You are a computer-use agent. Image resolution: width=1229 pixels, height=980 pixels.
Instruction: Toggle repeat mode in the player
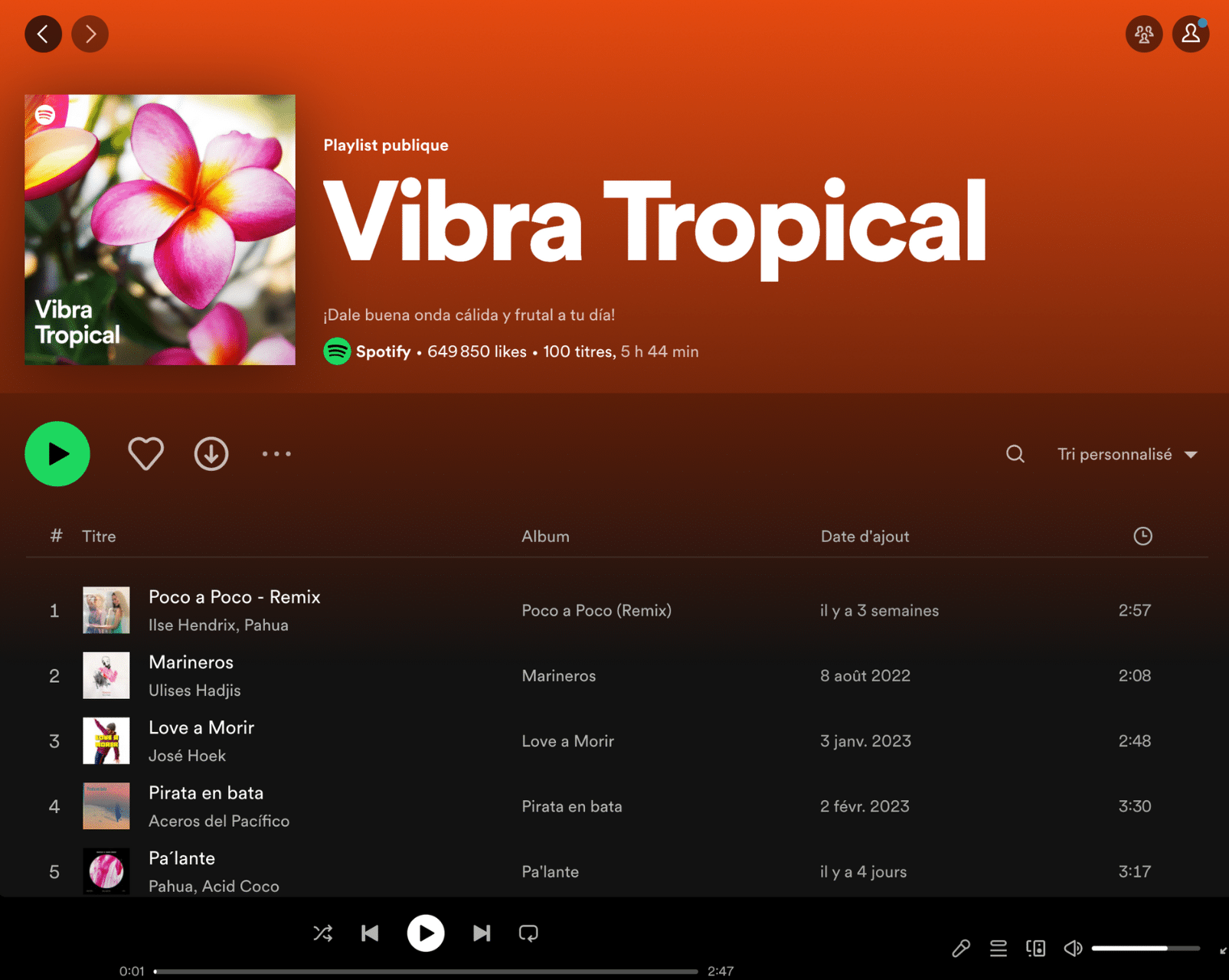[528, 933]
